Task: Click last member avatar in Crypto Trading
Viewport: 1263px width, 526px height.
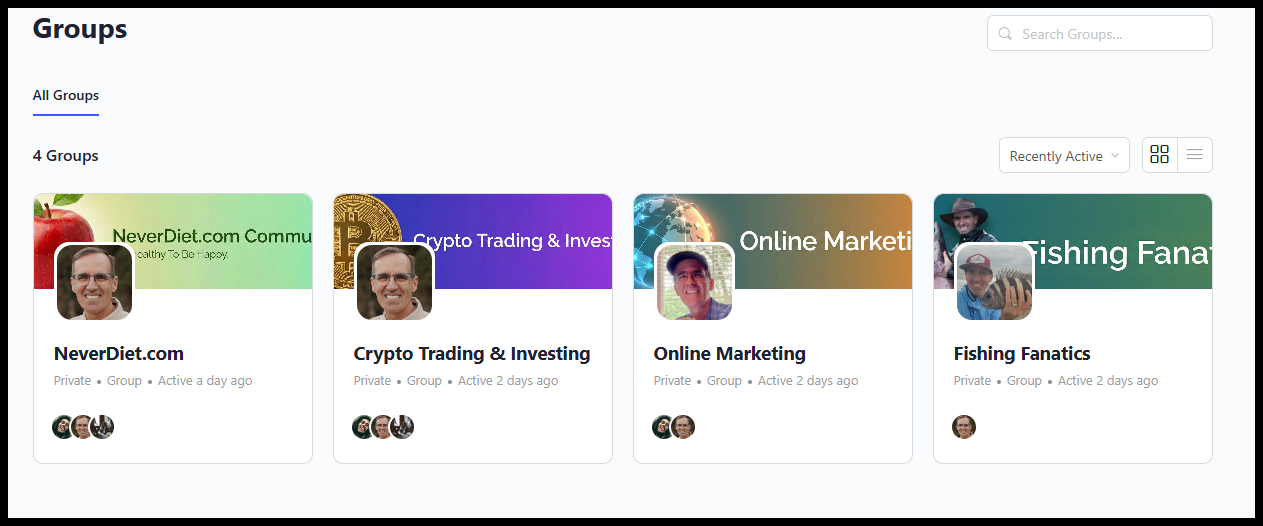Action: (404, 427)
